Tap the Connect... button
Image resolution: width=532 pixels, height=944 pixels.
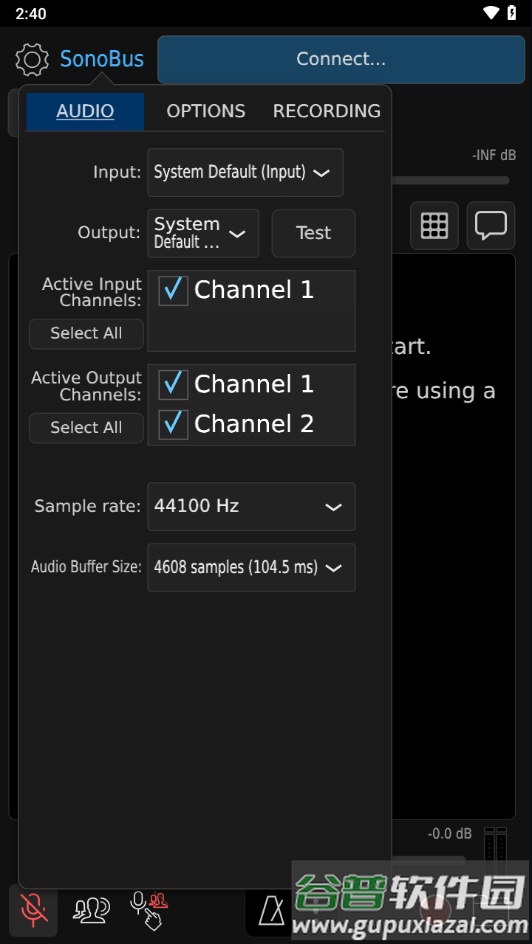tap(341, 59)
